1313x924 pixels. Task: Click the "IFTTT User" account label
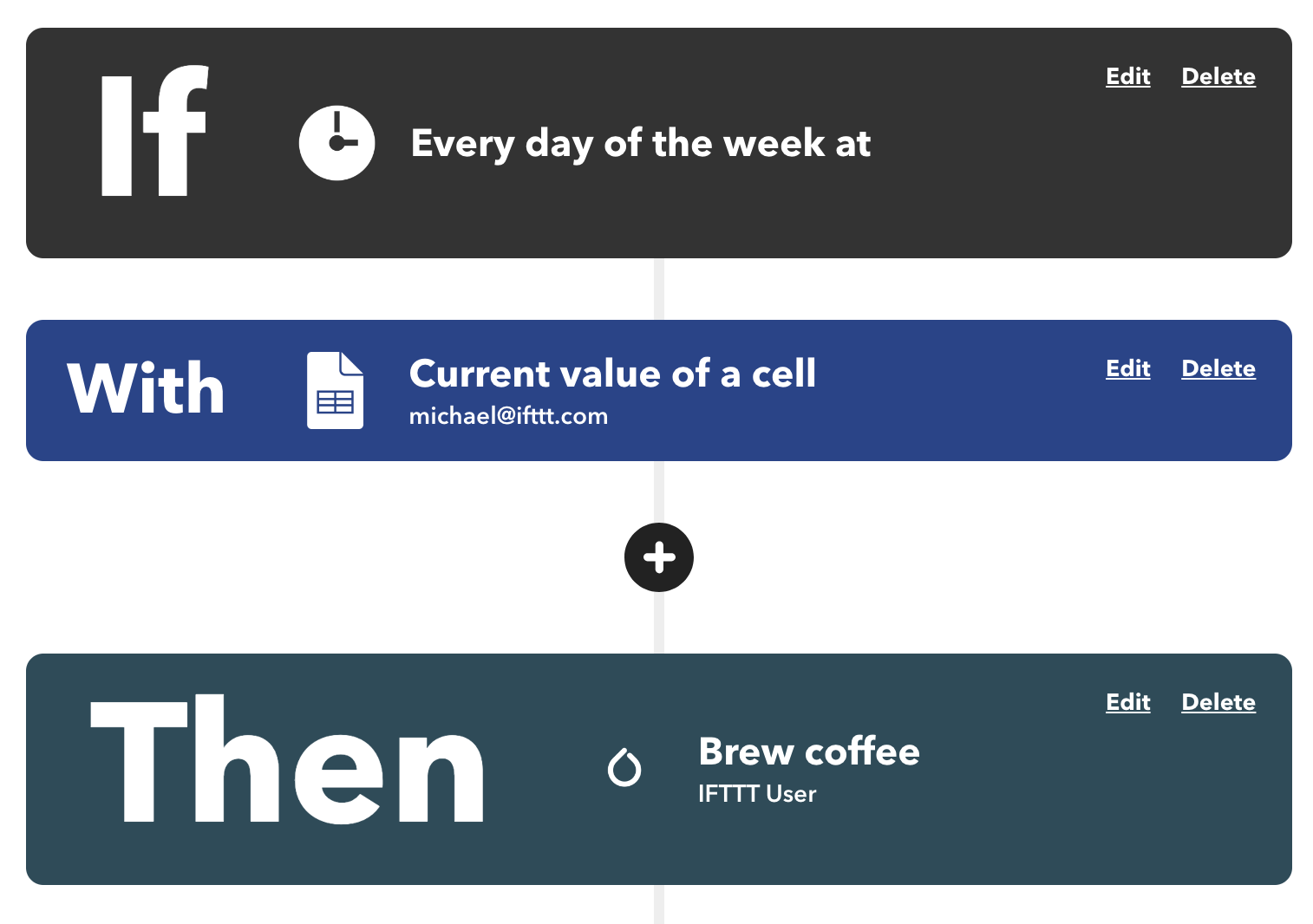click(757, 794)
